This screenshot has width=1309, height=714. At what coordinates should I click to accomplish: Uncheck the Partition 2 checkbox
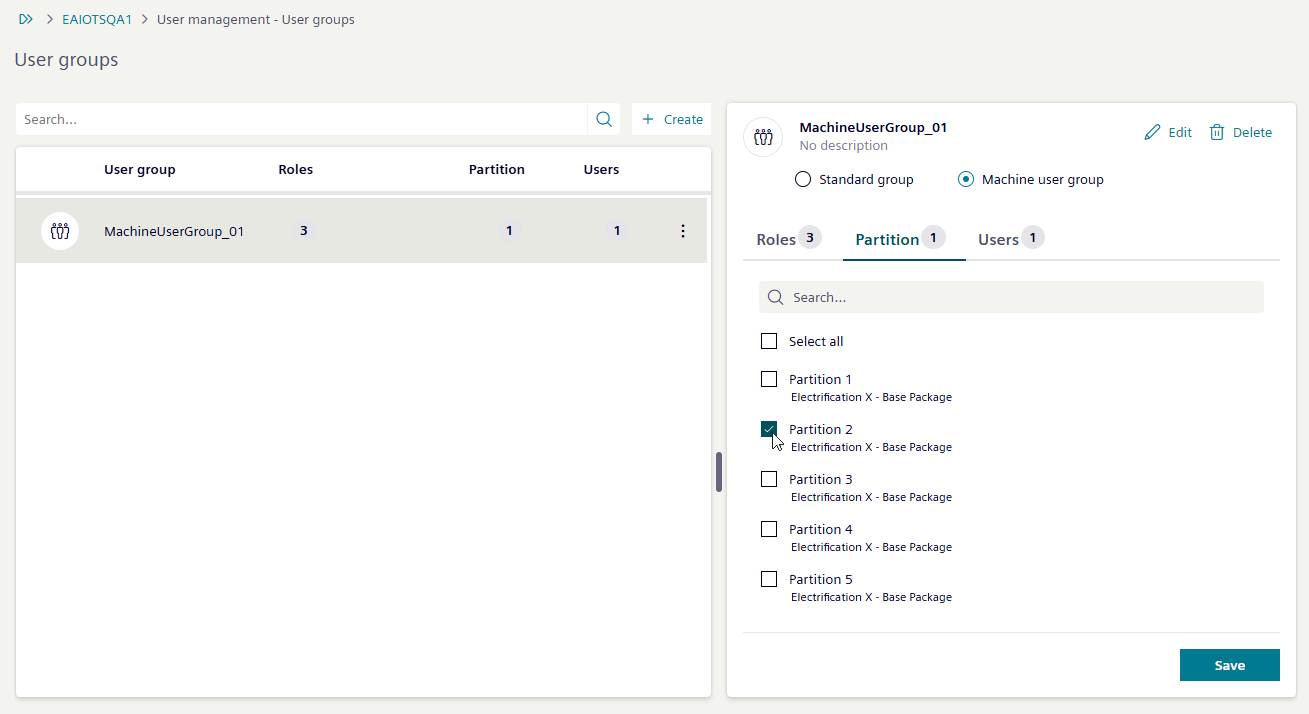tap(769, 429)
